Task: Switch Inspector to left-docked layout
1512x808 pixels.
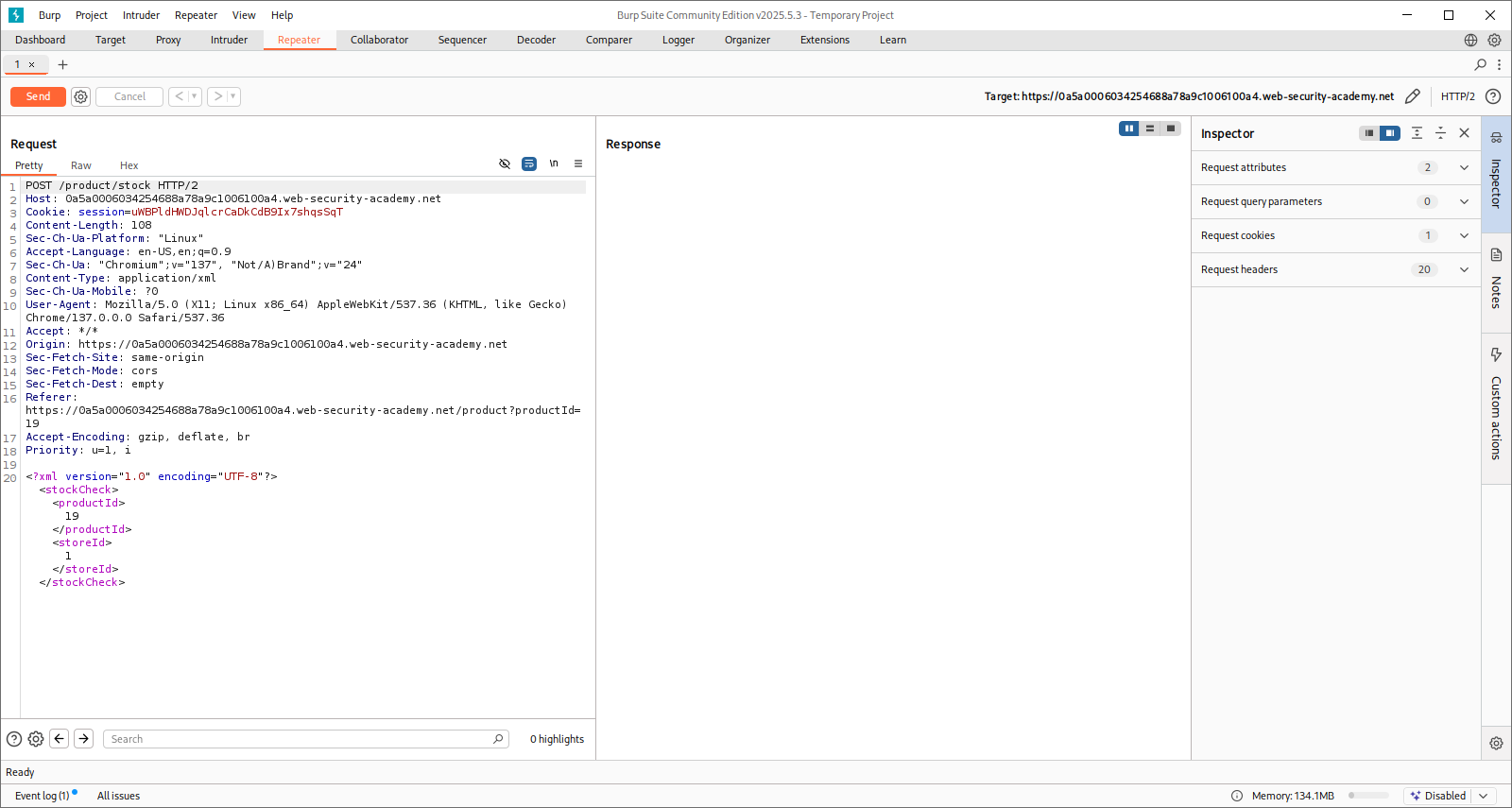Action: pyautogui.click(x=1369, y=133)
